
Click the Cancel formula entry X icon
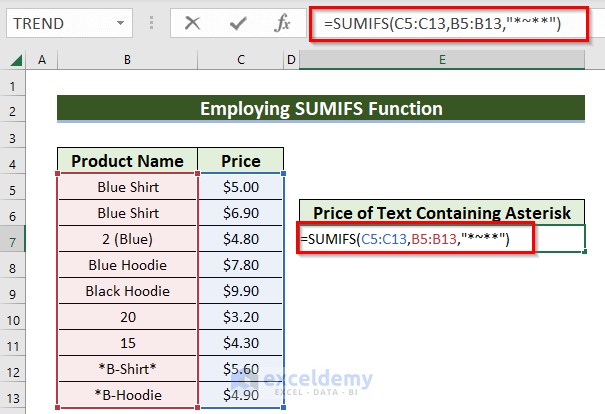pyautogui.click(x=193, y=22)
